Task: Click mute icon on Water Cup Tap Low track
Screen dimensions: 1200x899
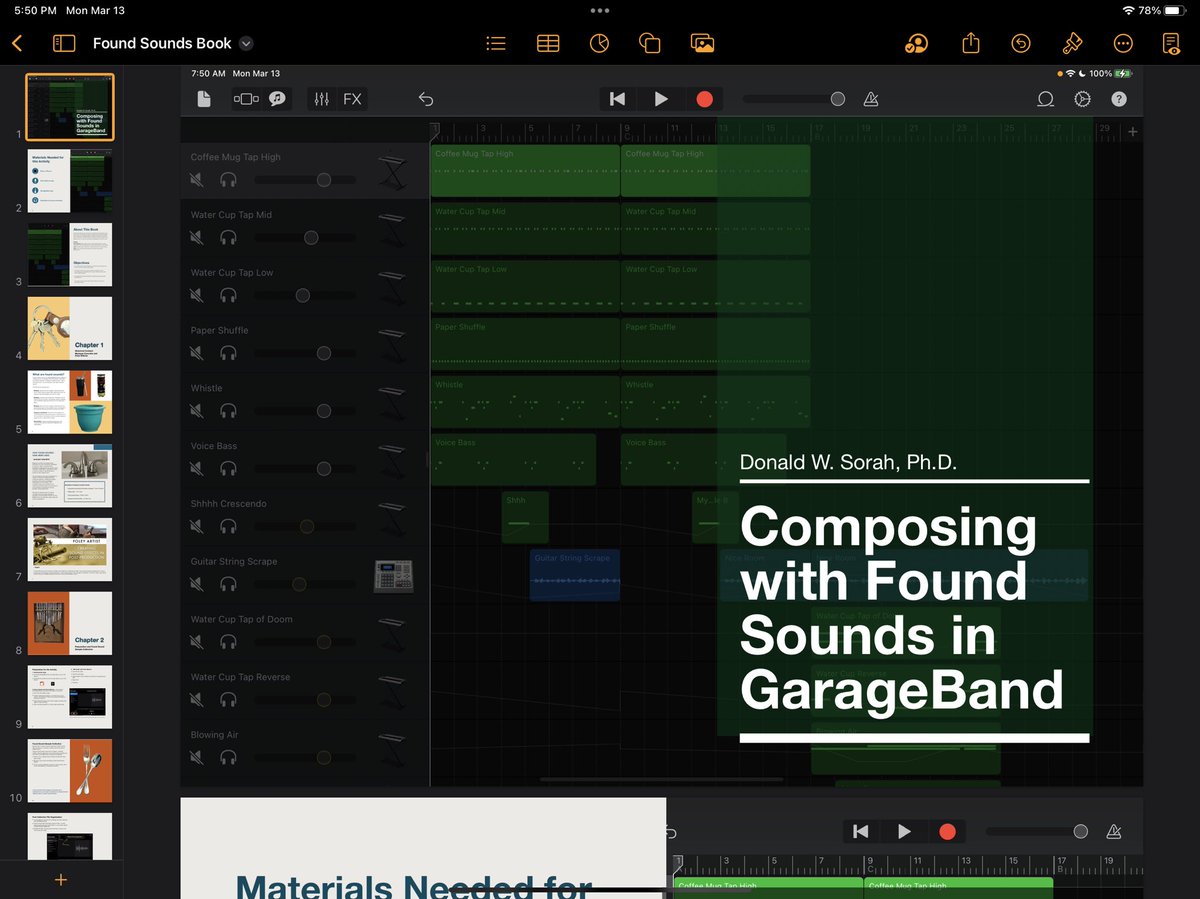Action: (198, 295)
